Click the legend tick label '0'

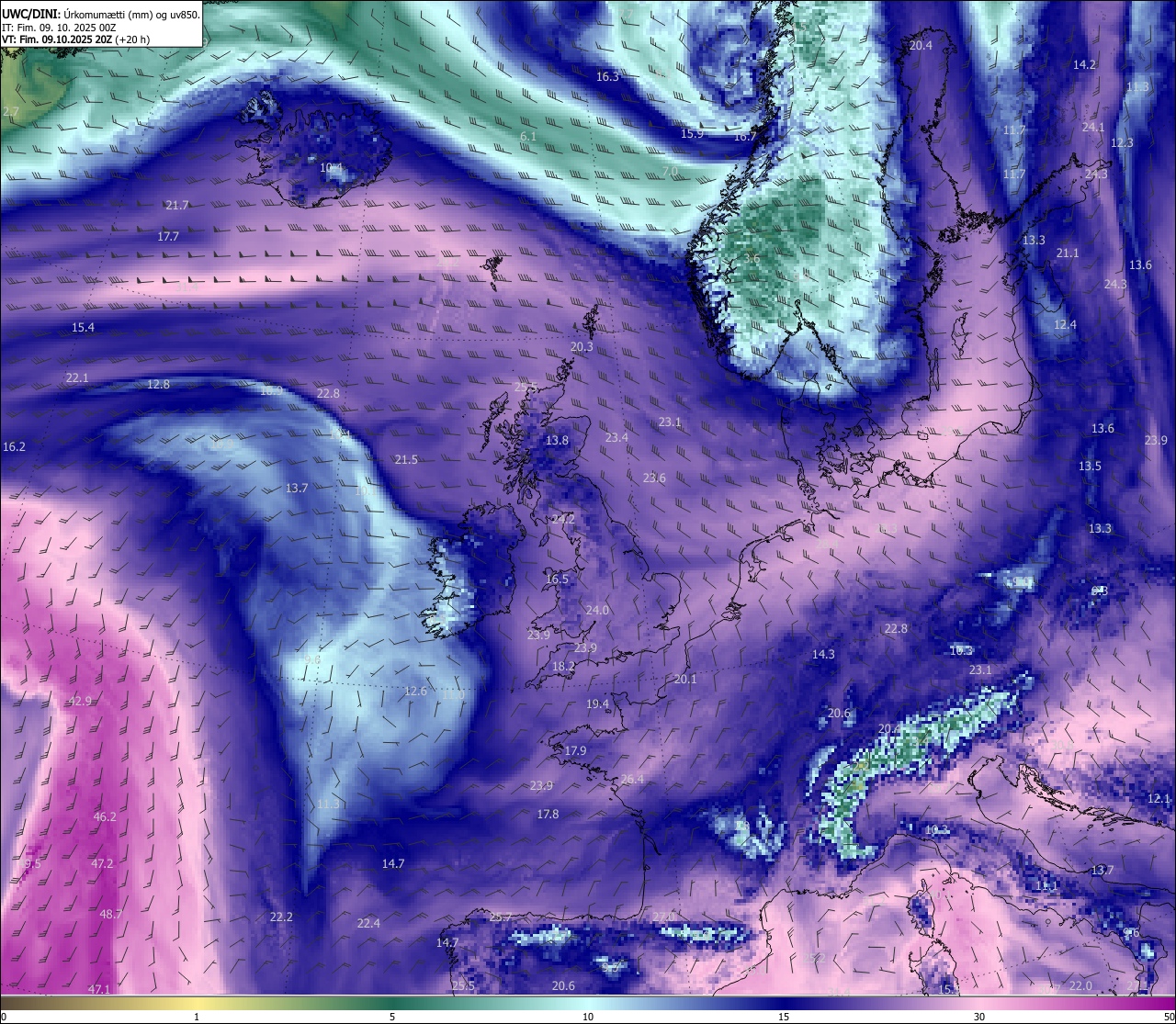pos(4,1017)
